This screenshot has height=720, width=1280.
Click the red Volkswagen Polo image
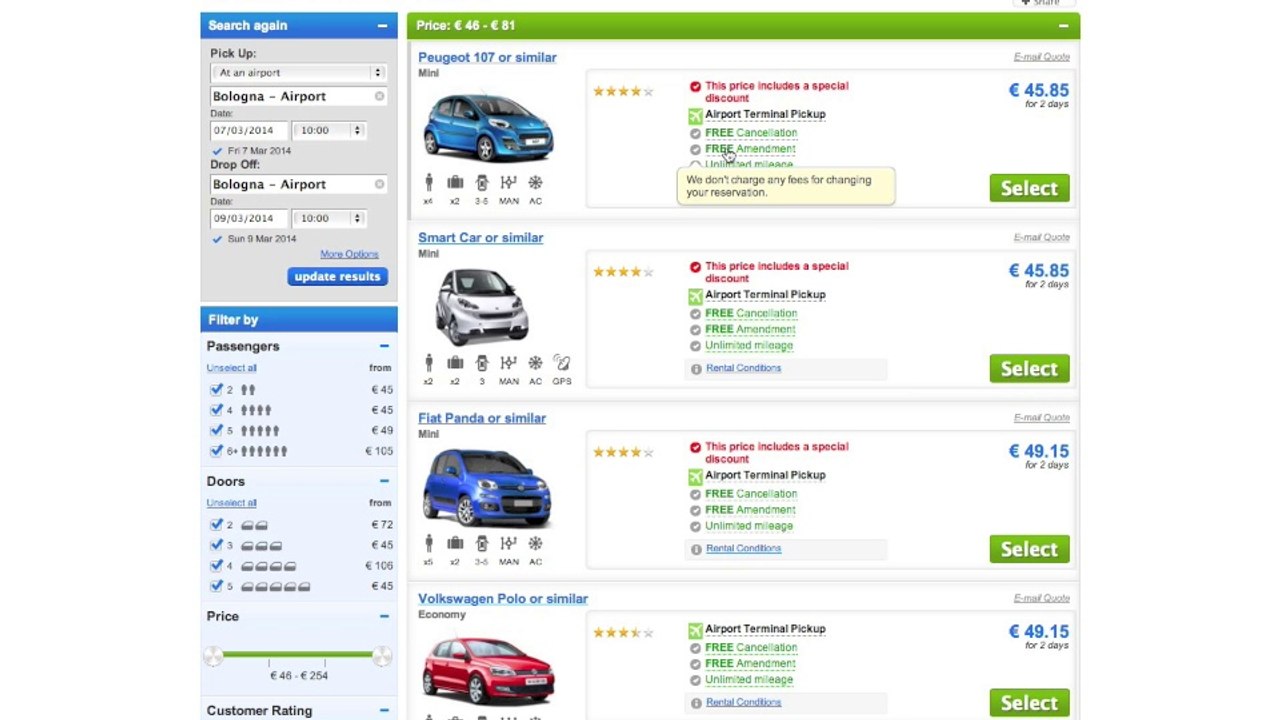[488, 669]
